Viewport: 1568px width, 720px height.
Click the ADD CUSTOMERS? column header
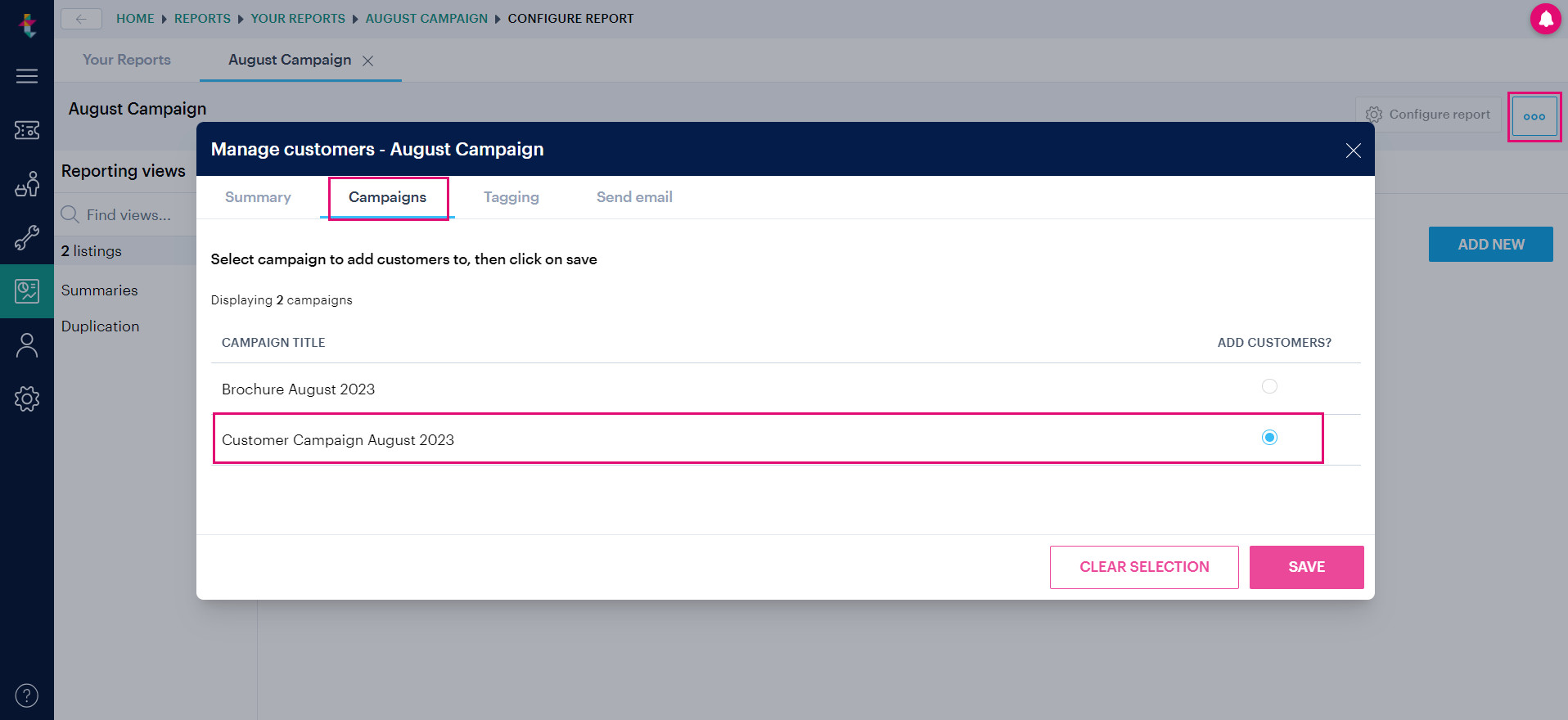pos(1274,343)
